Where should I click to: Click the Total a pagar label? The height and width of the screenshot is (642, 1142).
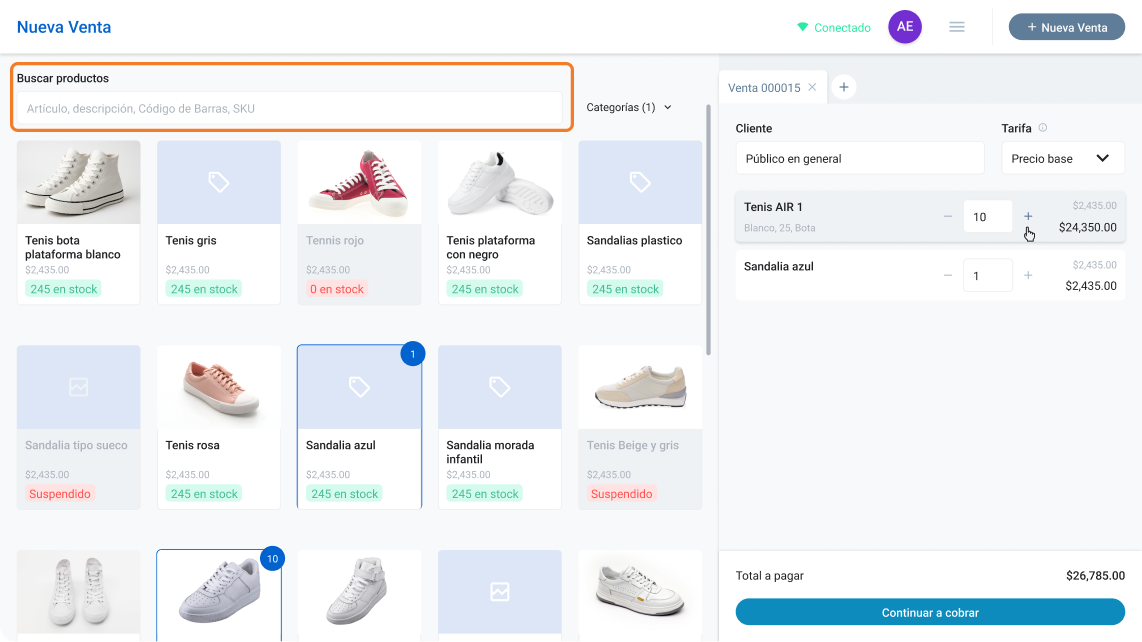point(769,576)
